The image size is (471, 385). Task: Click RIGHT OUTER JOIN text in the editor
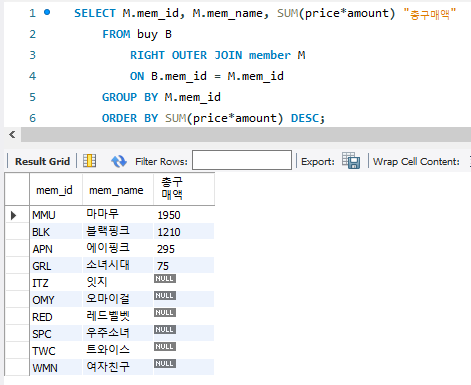pyautogui.click(x=186, y=55)
